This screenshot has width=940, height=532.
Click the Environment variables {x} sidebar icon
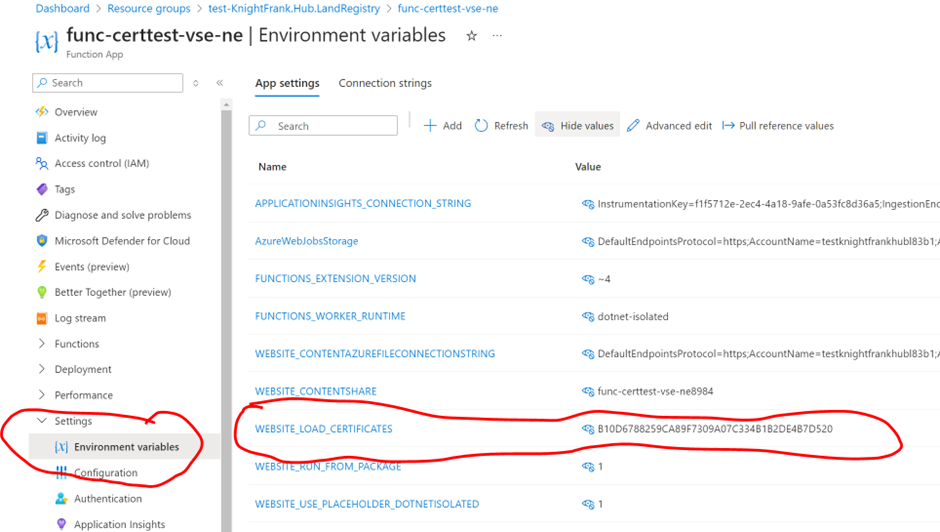coord(61,447)
